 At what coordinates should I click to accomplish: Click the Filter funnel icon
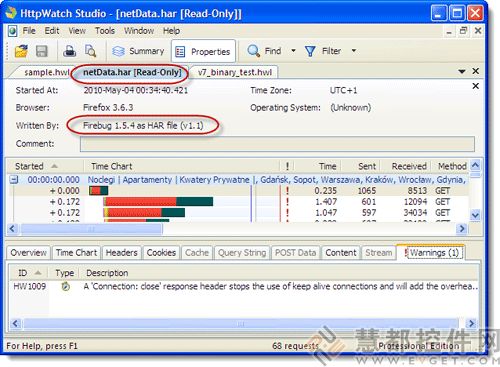(x=310, y=51)
